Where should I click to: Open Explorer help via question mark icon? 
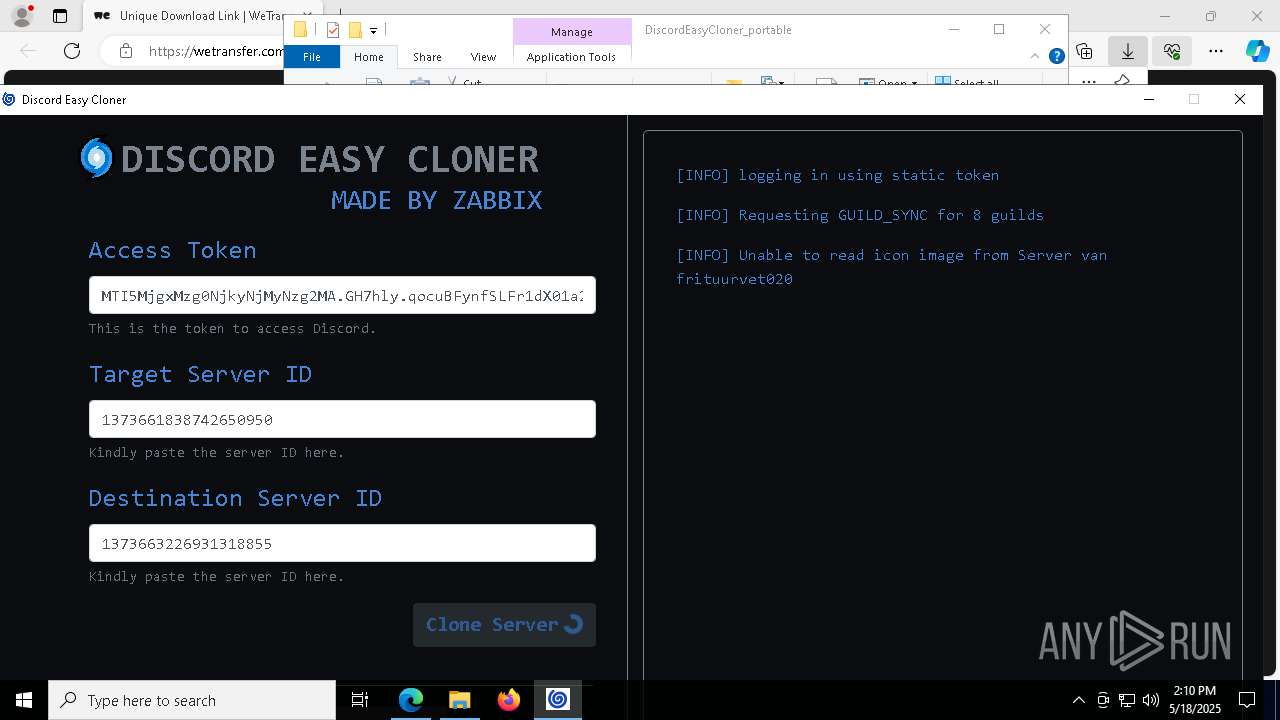(x=1056, y=56)
